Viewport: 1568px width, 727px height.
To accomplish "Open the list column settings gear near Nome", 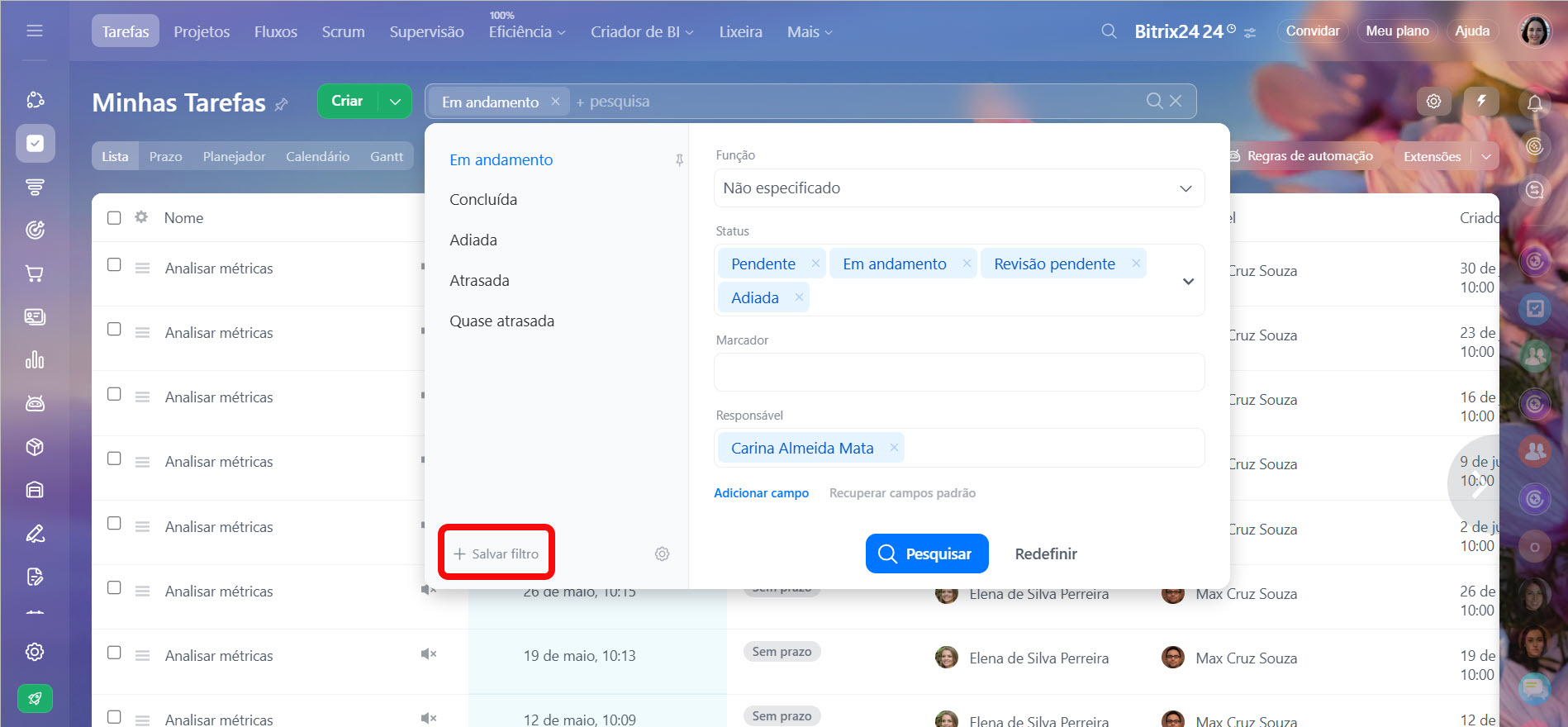I will pos(141,216).
